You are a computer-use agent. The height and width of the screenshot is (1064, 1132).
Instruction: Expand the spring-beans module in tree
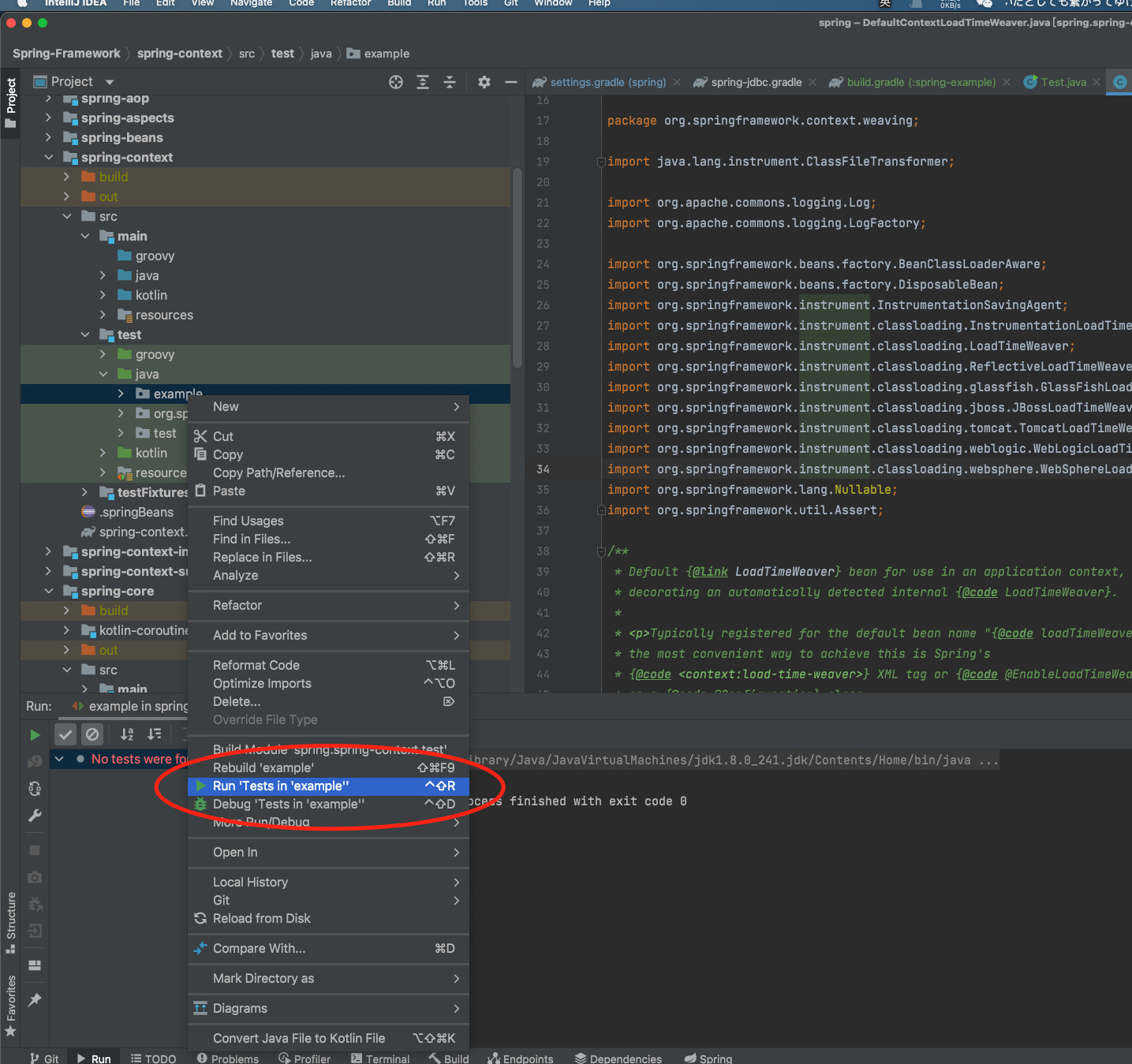(49, 137)
